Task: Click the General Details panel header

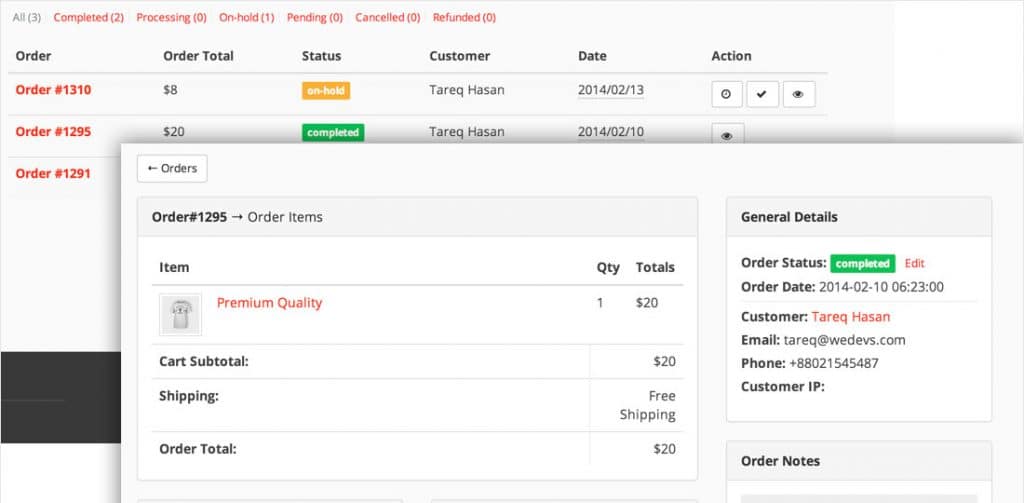Action: pyautogui.click(x=859, y=217)
